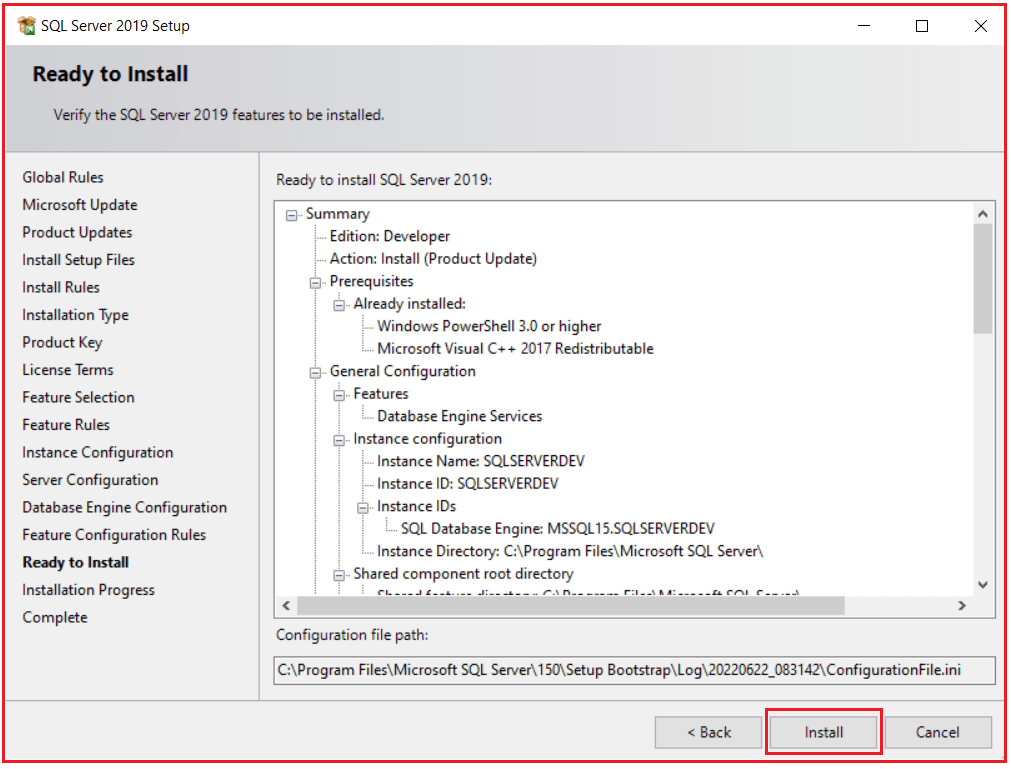Collapse the Instance IDs node
The height and width of the screenshot is (769, 1011).
(x=363, y=508)
